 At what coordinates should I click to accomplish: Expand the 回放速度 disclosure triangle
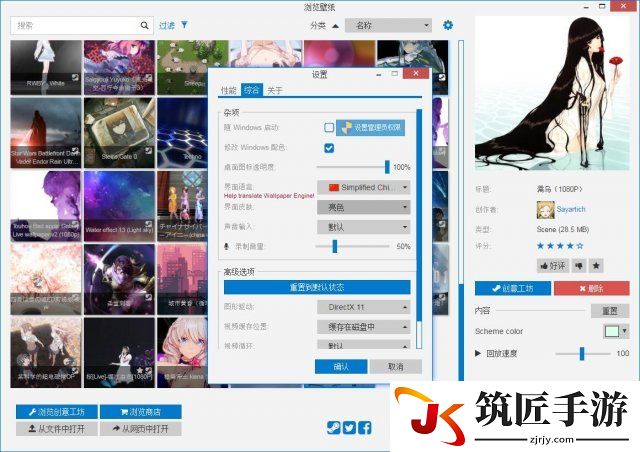(x=478, y=353)
